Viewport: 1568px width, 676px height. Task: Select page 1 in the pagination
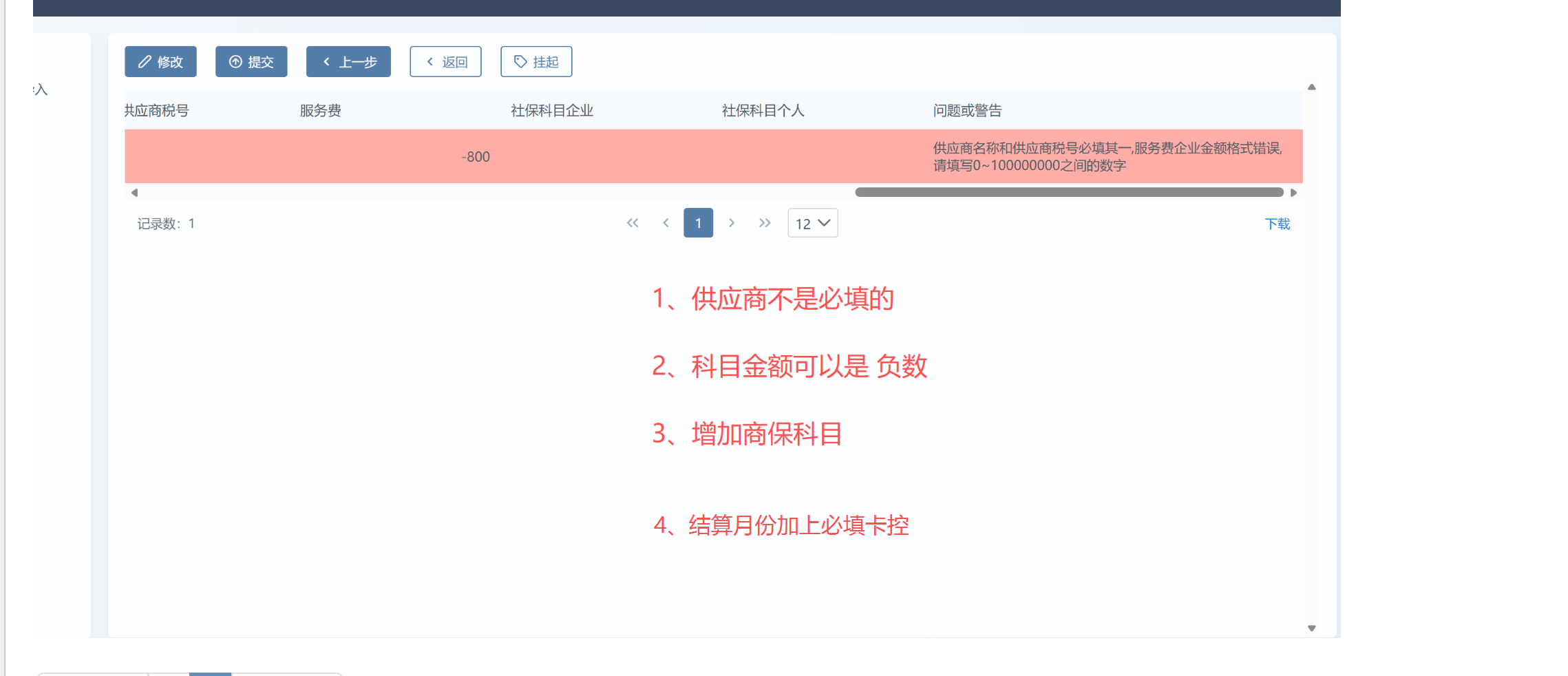click(x=698, y=223)
